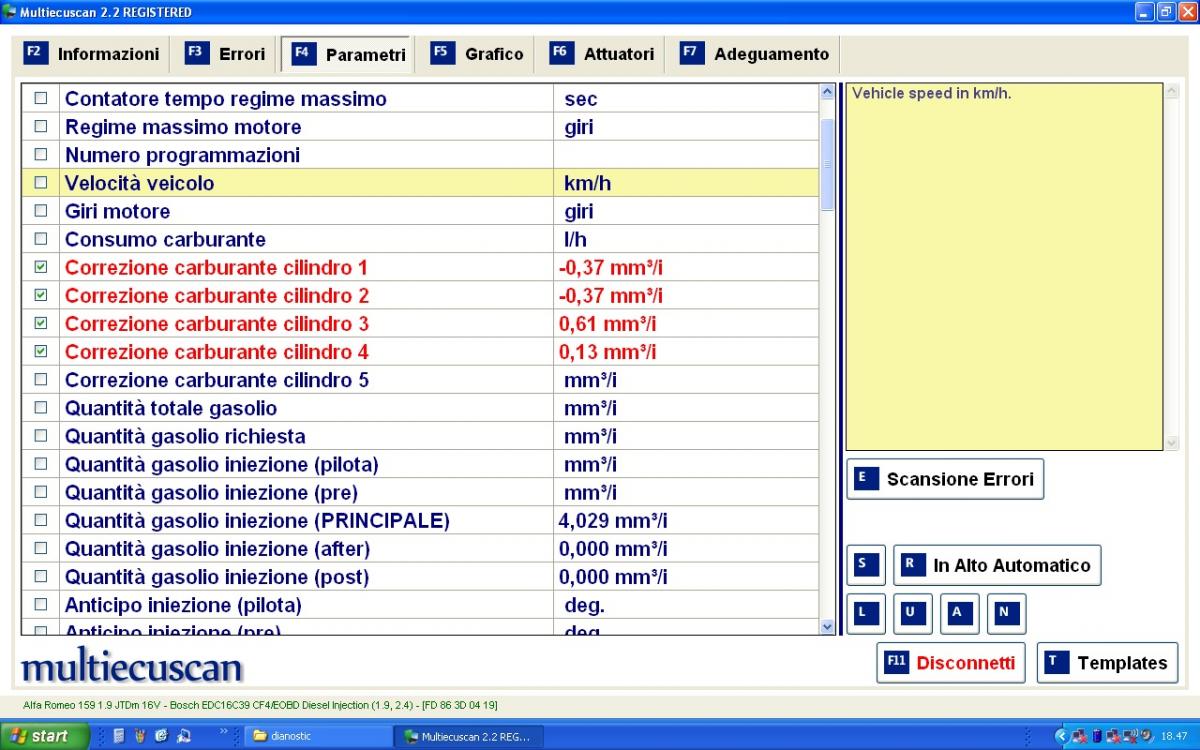Enable Quantità gasolio iniezione (pre) checkbox
Image resolution: width=1200 pixels, height=750 pixels.
(x=41, y=492)
